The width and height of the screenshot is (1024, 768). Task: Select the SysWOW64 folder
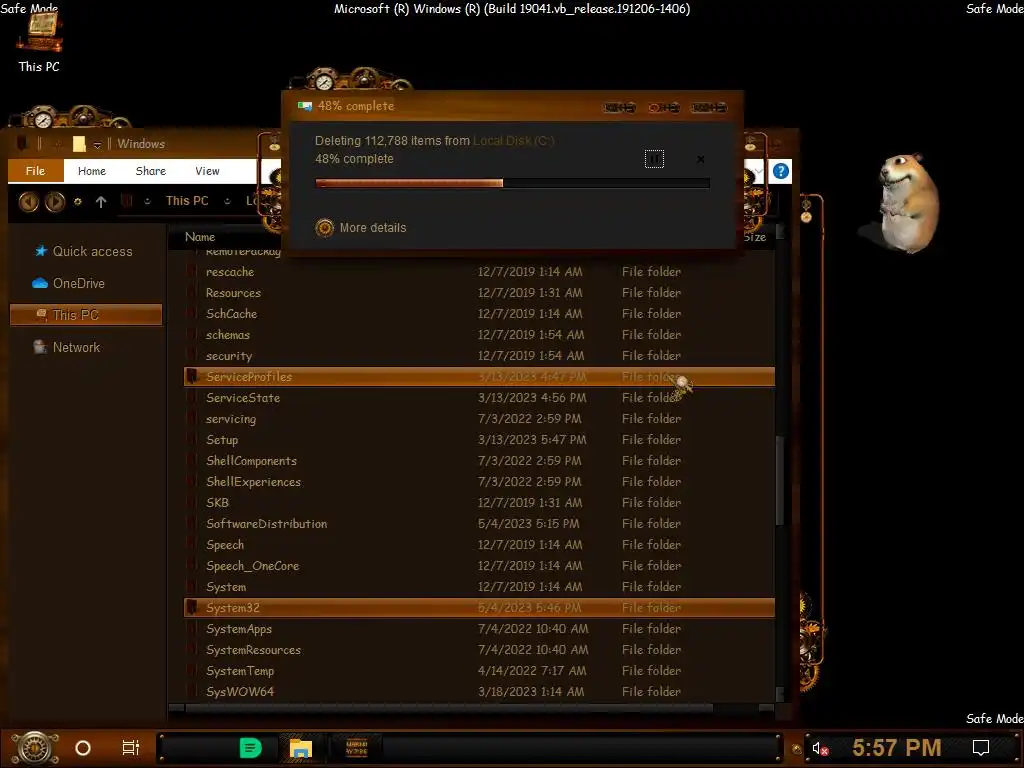point(479,692)
